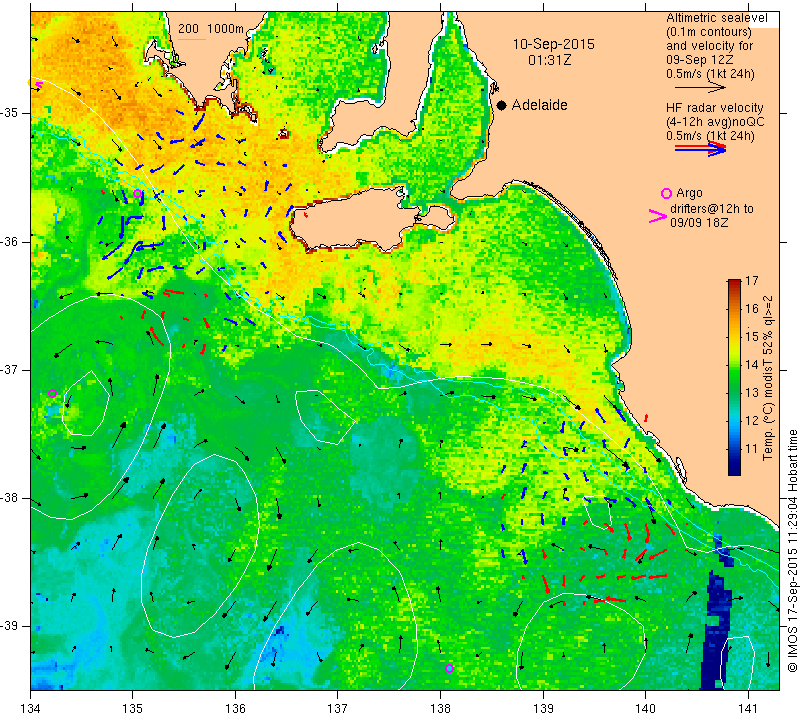The width and height of the screenshot is (800, 720).
Task: Click the 12 tick label on the colour bar
Action: [752, 420]
